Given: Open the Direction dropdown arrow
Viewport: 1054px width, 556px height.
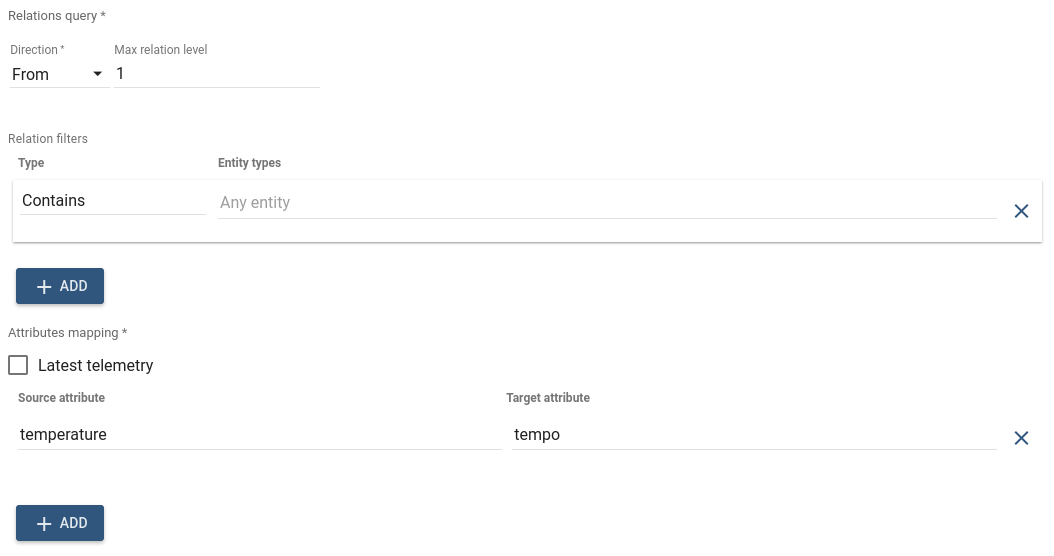Looking at the screenshot, I should [x=97, y=74].
